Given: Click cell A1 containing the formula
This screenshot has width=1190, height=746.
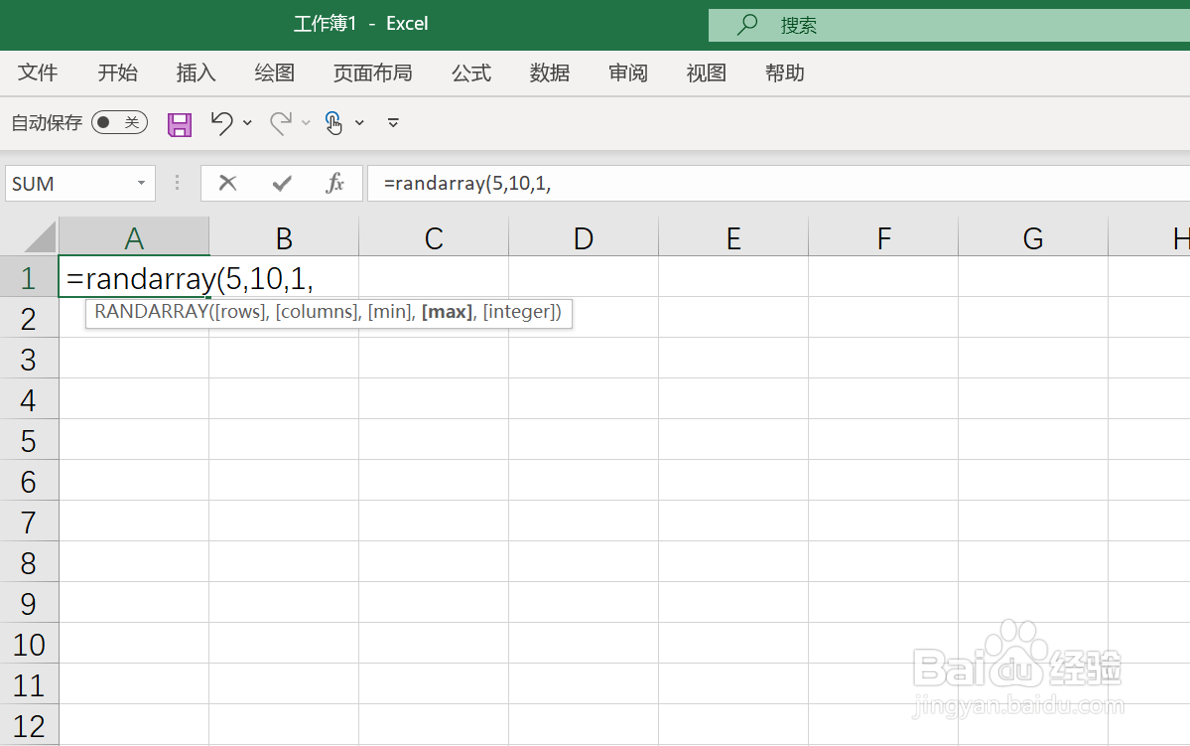Looking at the screenshot, I should coord(134,277).
